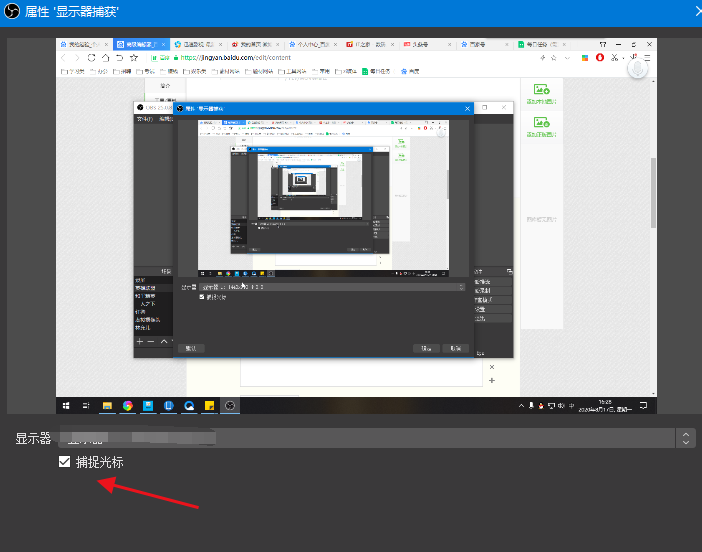The image size is (702, 552).
Task: Click the browser home icon in the preview
Action: pyautogui.click(x=106, y=58)
